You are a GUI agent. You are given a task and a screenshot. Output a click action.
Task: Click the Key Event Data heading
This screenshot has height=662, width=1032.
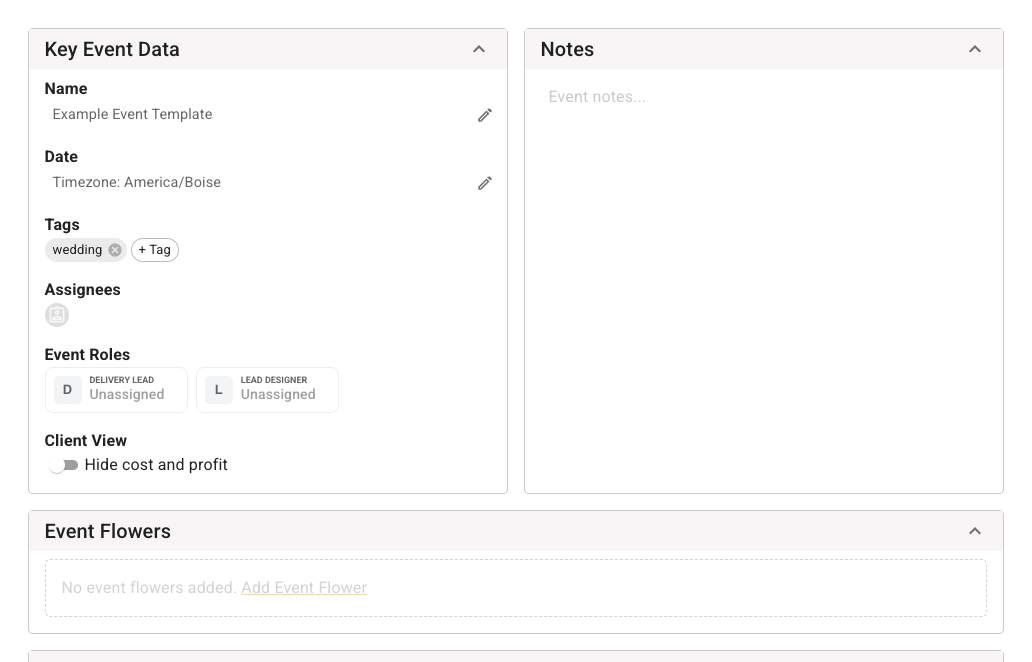[x=112, y=49]
